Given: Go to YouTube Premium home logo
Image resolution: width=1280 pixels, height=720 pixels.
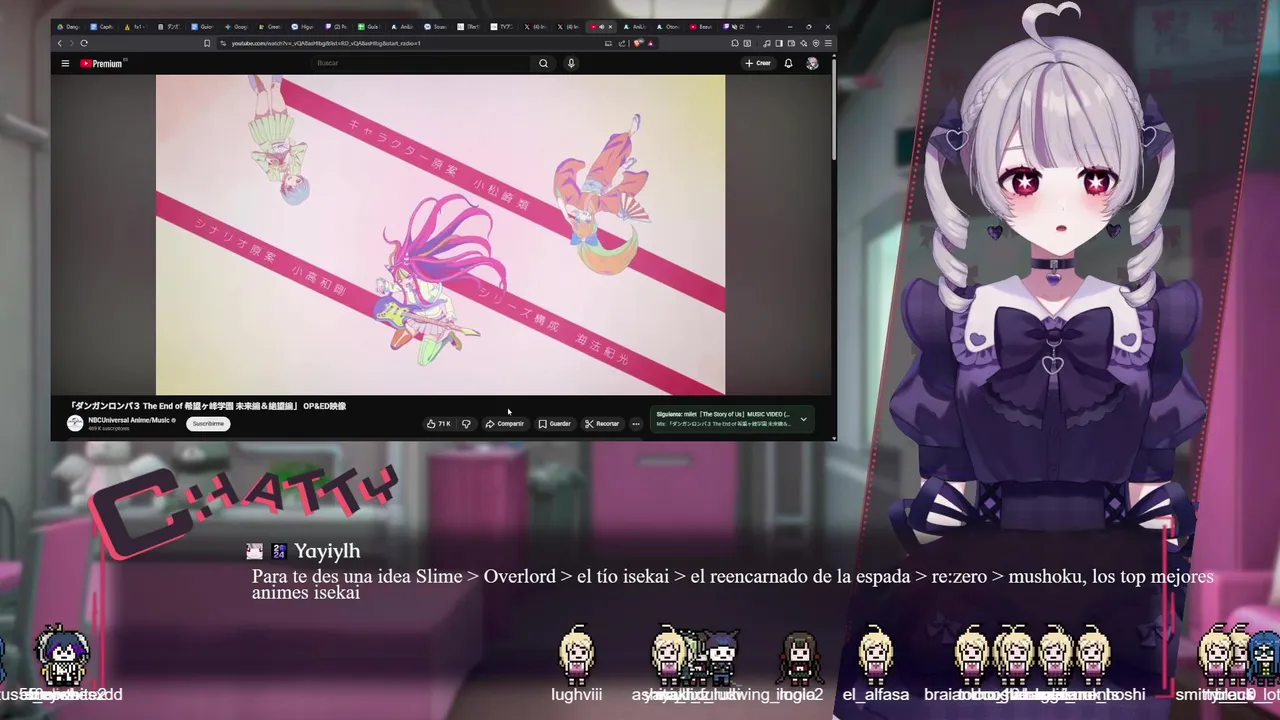Looking at the screenshot, I should (x=103, y=63).
